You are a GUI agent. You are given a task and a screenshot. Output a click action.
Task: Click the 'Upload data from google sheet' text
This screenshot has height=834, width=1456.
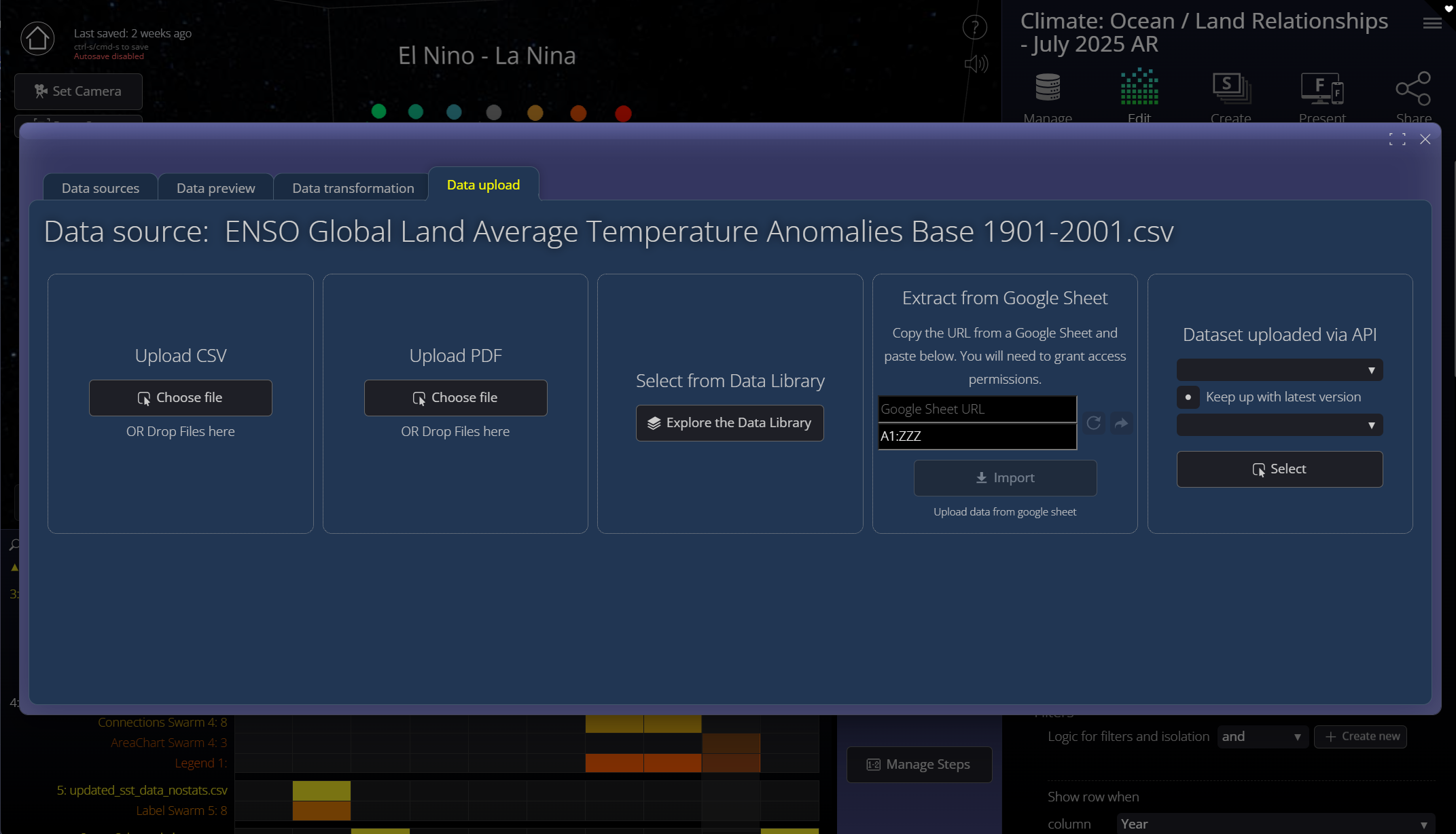pyautogui.click(x=1005, y=512)
